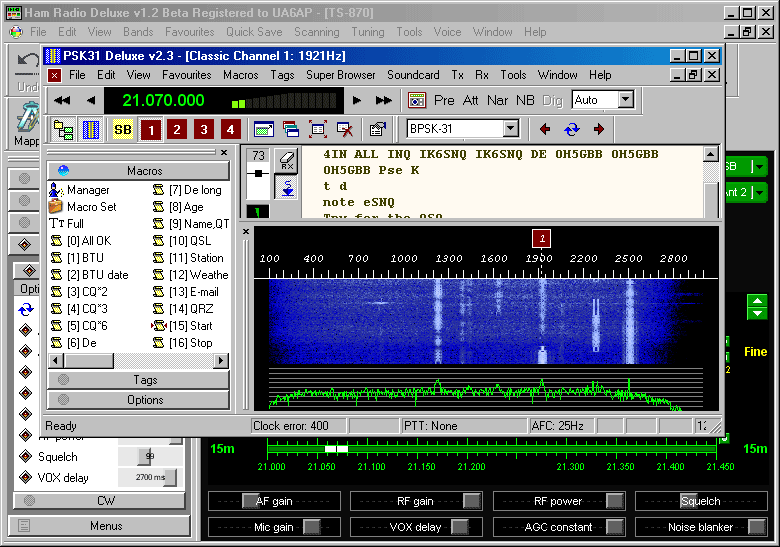The image size is (780, 547).
Task: Toggle the Att attenuator option
Action: pyautogui.click(x=470, y=100)
